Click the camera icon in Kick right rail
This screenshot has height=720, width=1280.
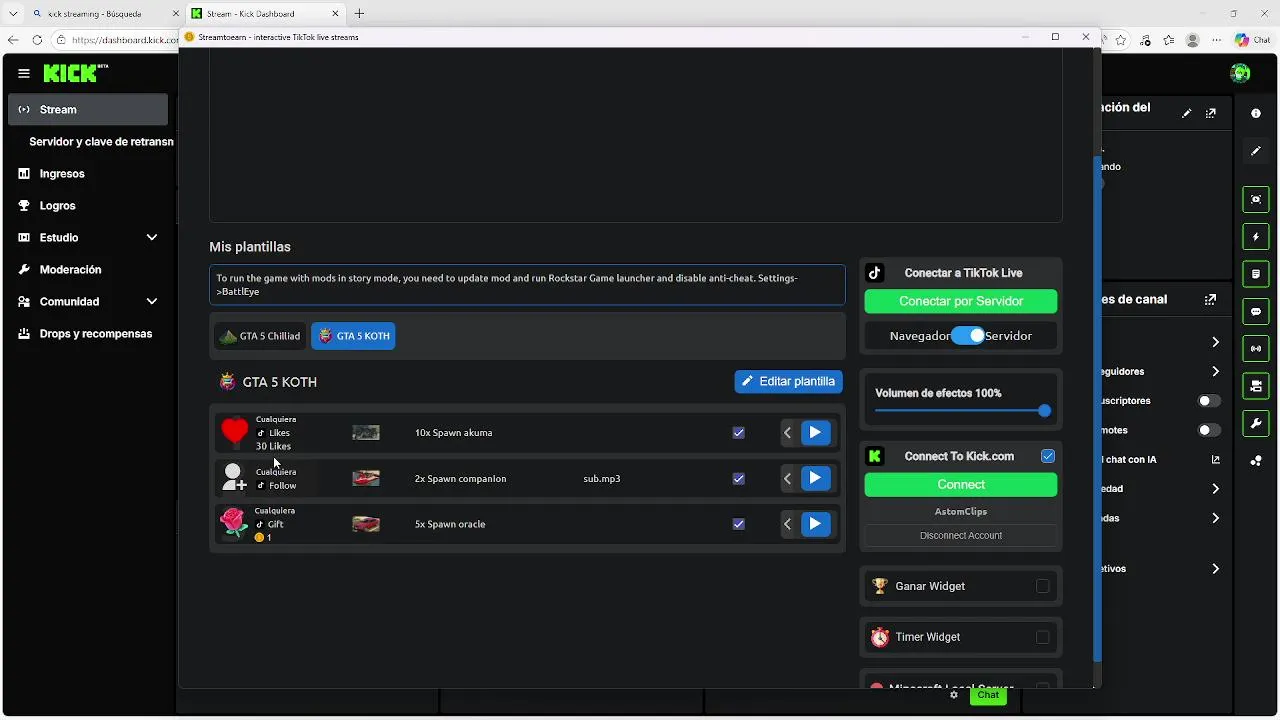(1256, 386)
